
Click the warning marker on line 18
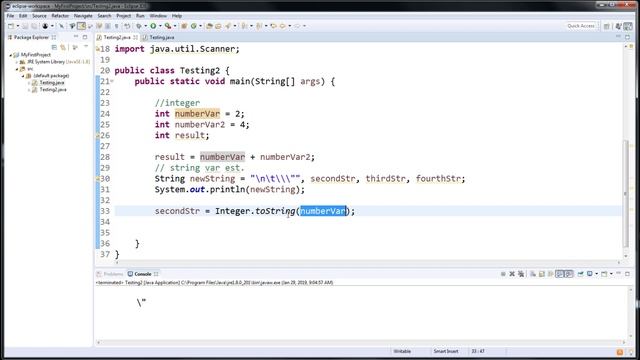98,49
